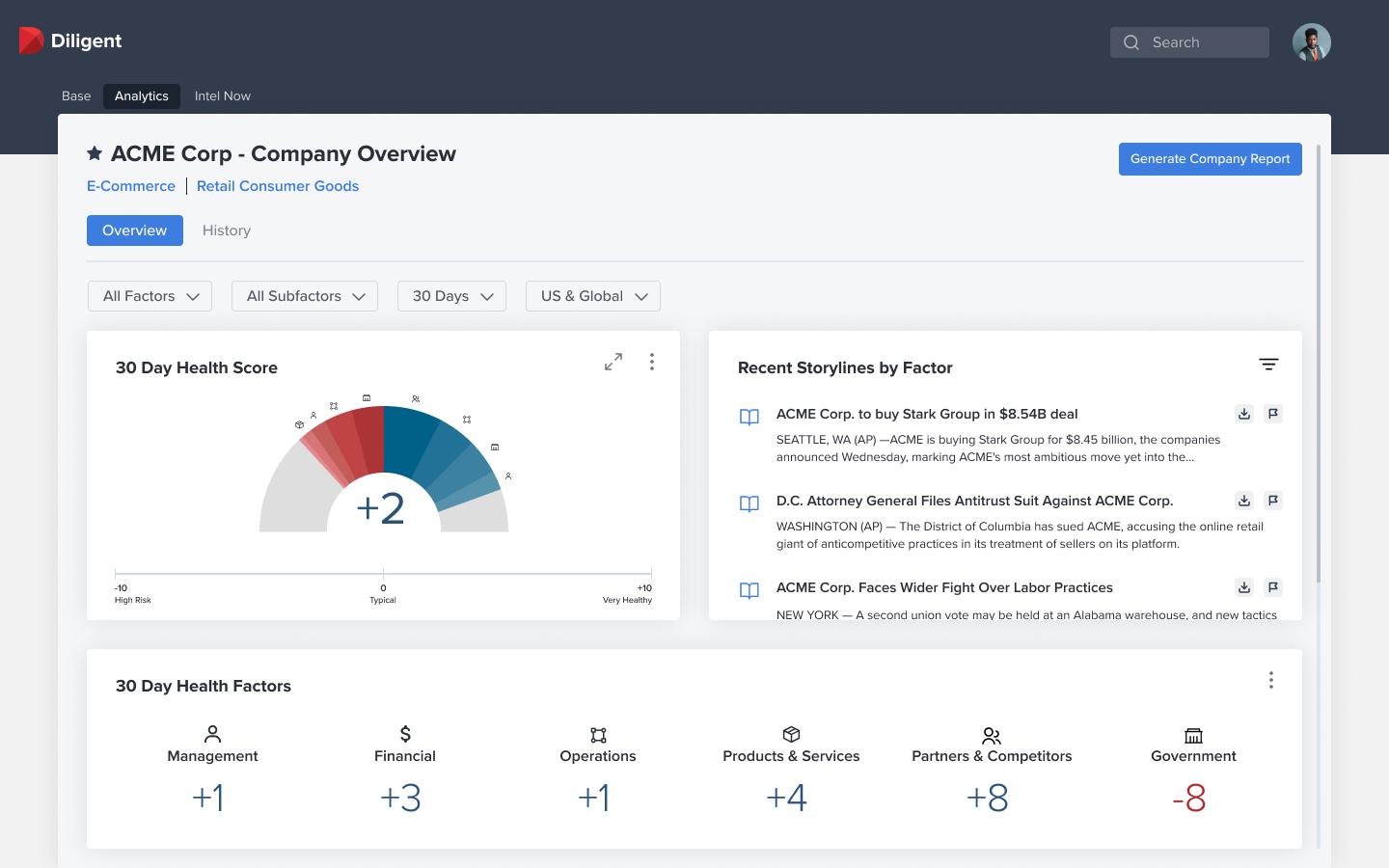
Task: Open the Health Score card kebab menu
Action: [652, 362]
